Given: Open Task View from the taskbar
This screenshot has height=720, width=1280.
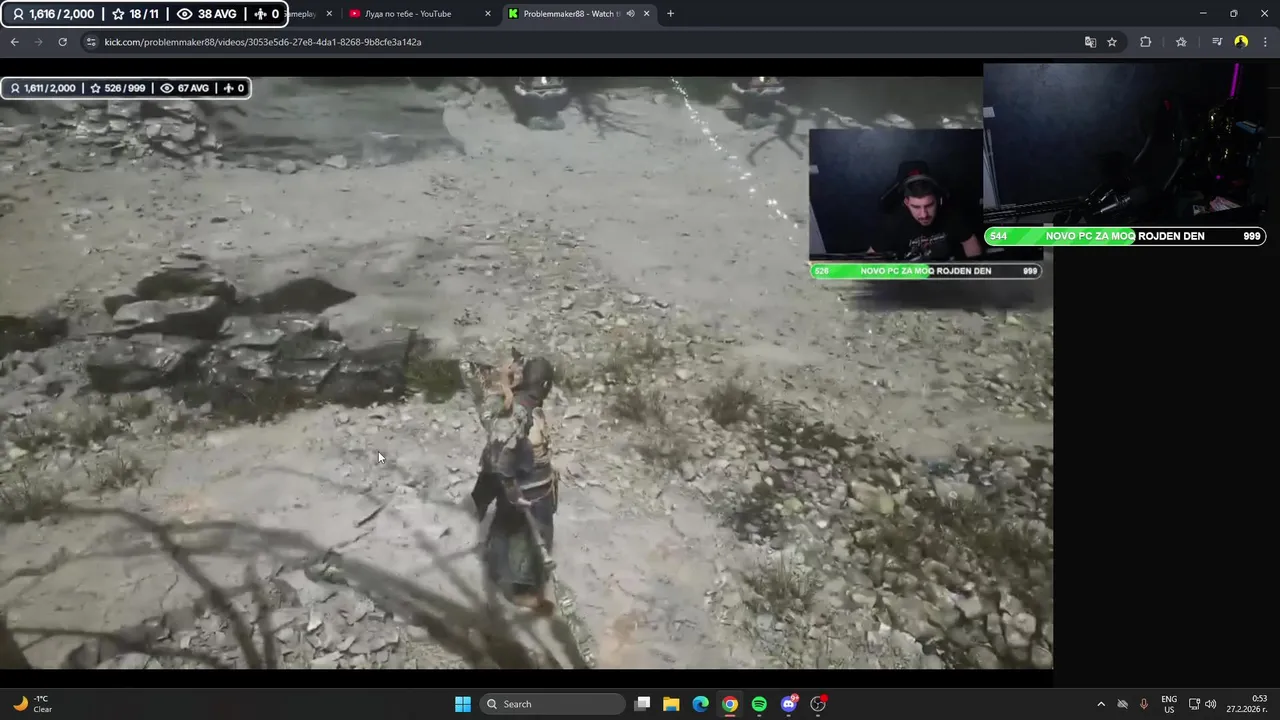Looking at the screenshot, I should (642, 704).
